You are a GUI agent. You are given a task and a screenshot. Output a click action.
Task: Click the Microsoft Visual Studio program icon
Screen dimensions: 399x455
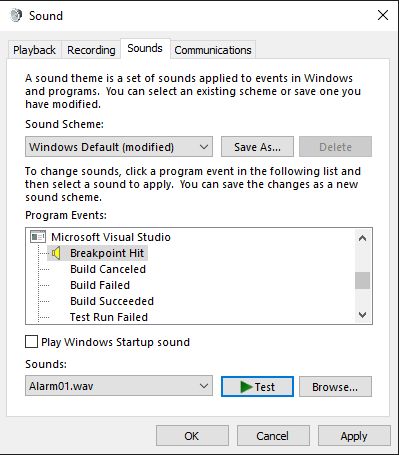pyautogui.click(x=38, y=237)
